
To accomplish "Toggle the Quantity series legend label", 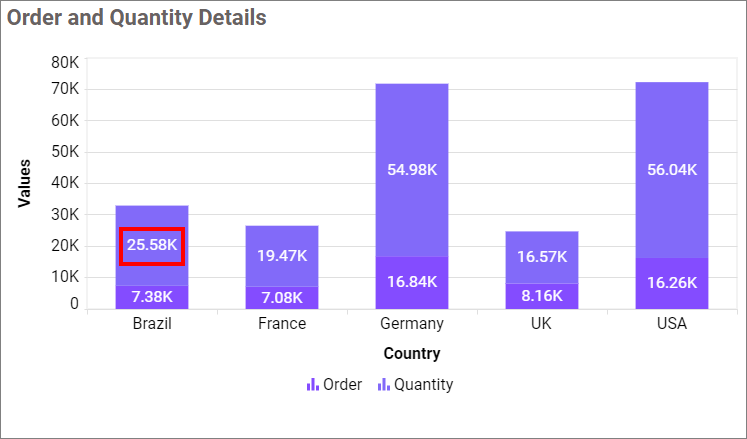I will click(x=423, y=384).
